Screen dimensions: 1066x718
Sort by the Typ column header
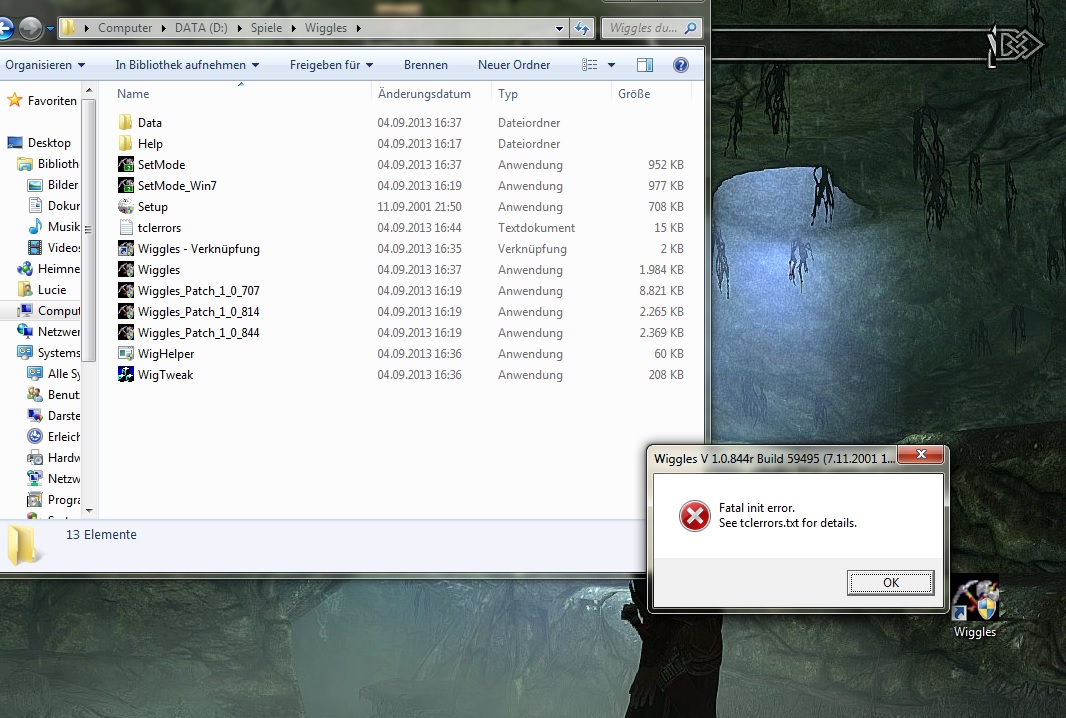[508, 94]
